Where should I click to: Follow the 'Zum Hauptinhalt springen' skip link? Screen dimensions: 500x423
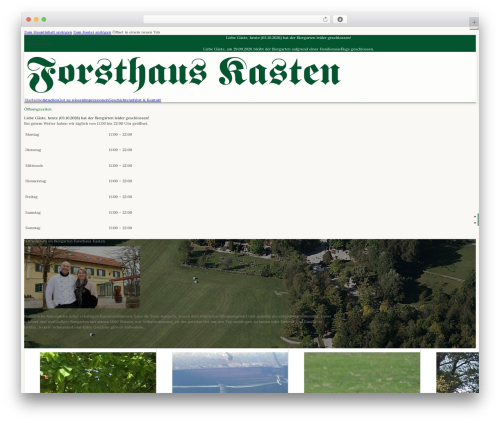tap(48, 32)
